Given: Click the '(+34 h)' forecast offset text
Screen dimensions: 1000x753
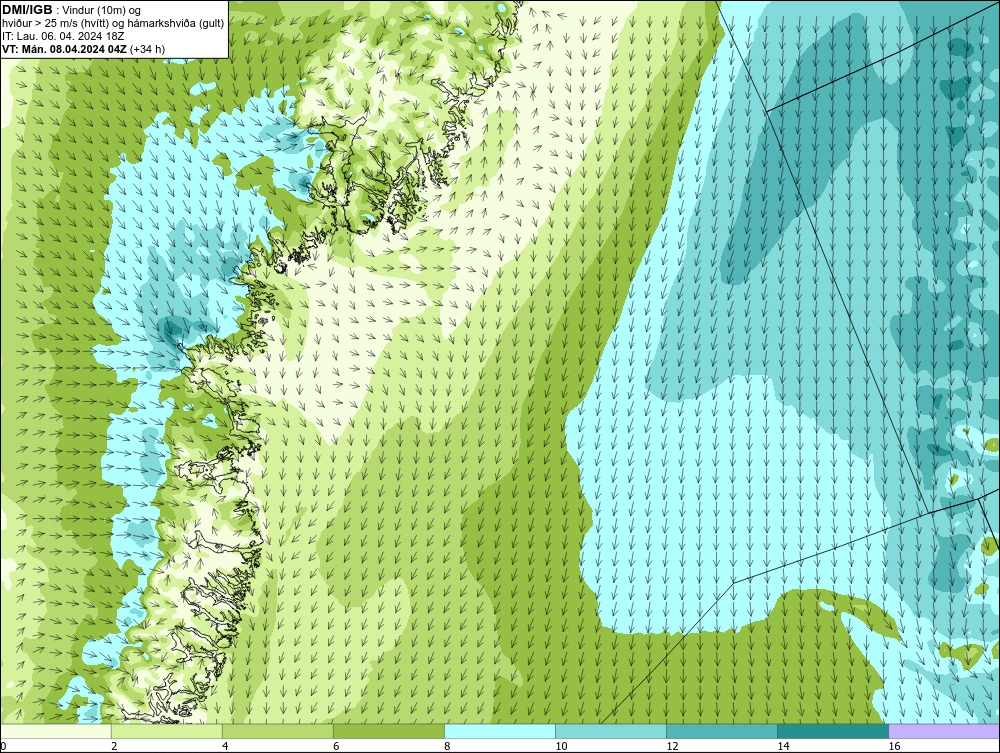Looking at the screenshot, I should (x=147, y=49).
